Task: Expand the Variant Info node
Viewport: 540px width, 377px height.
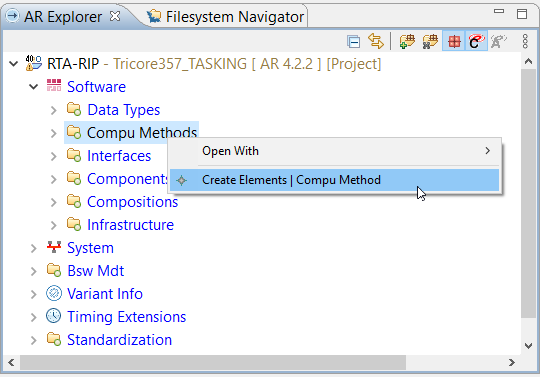Action: [x=33, y=294]
